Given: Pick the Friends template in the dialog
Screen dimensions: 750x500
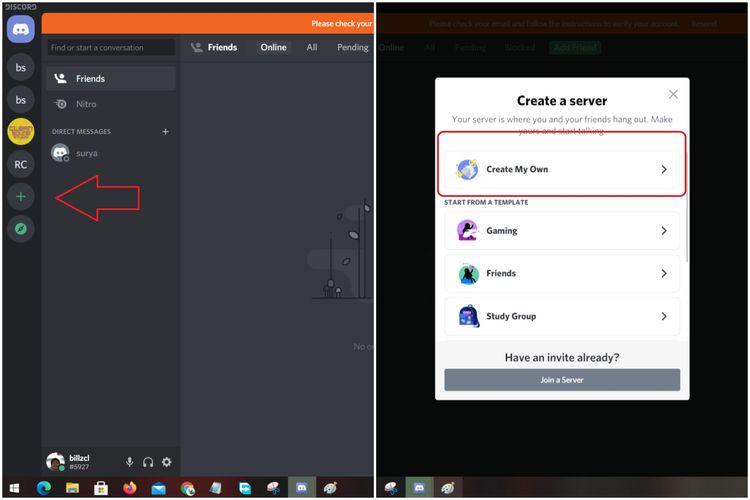Looking at the screenshot, I should tap(562, 274).
